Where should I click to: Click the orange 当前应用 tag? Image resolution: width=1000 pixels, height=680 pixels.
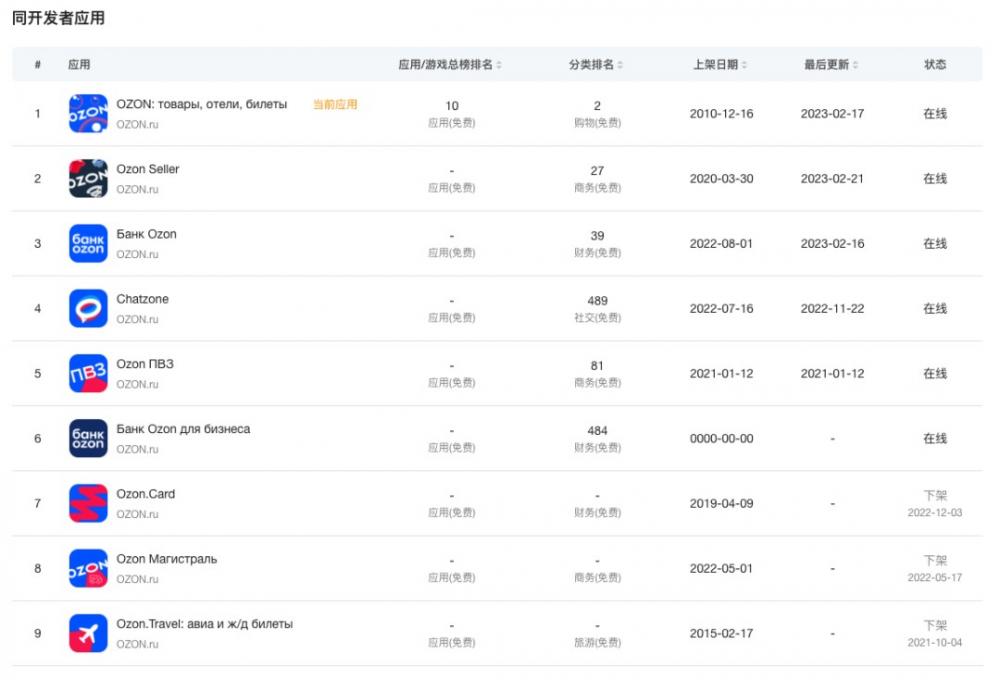[x=335, y=105]
